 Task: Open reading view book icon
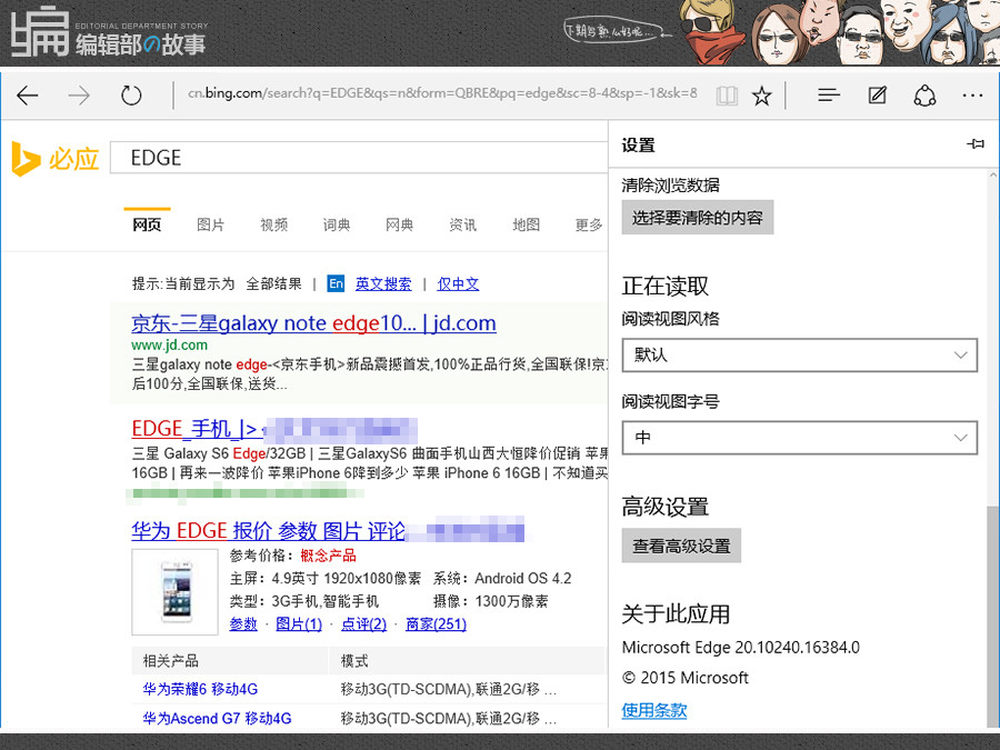tap(726, 96)
